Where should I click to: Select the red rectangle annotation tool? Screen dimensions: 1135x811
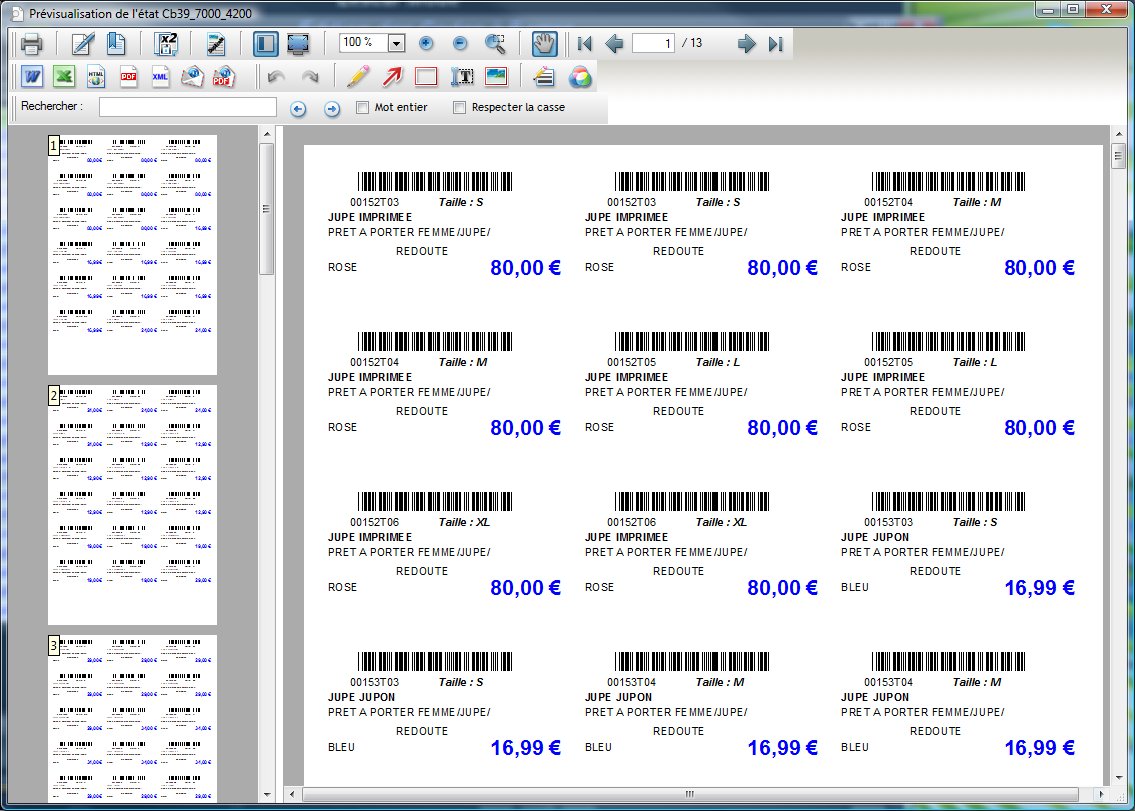(426, 76)
